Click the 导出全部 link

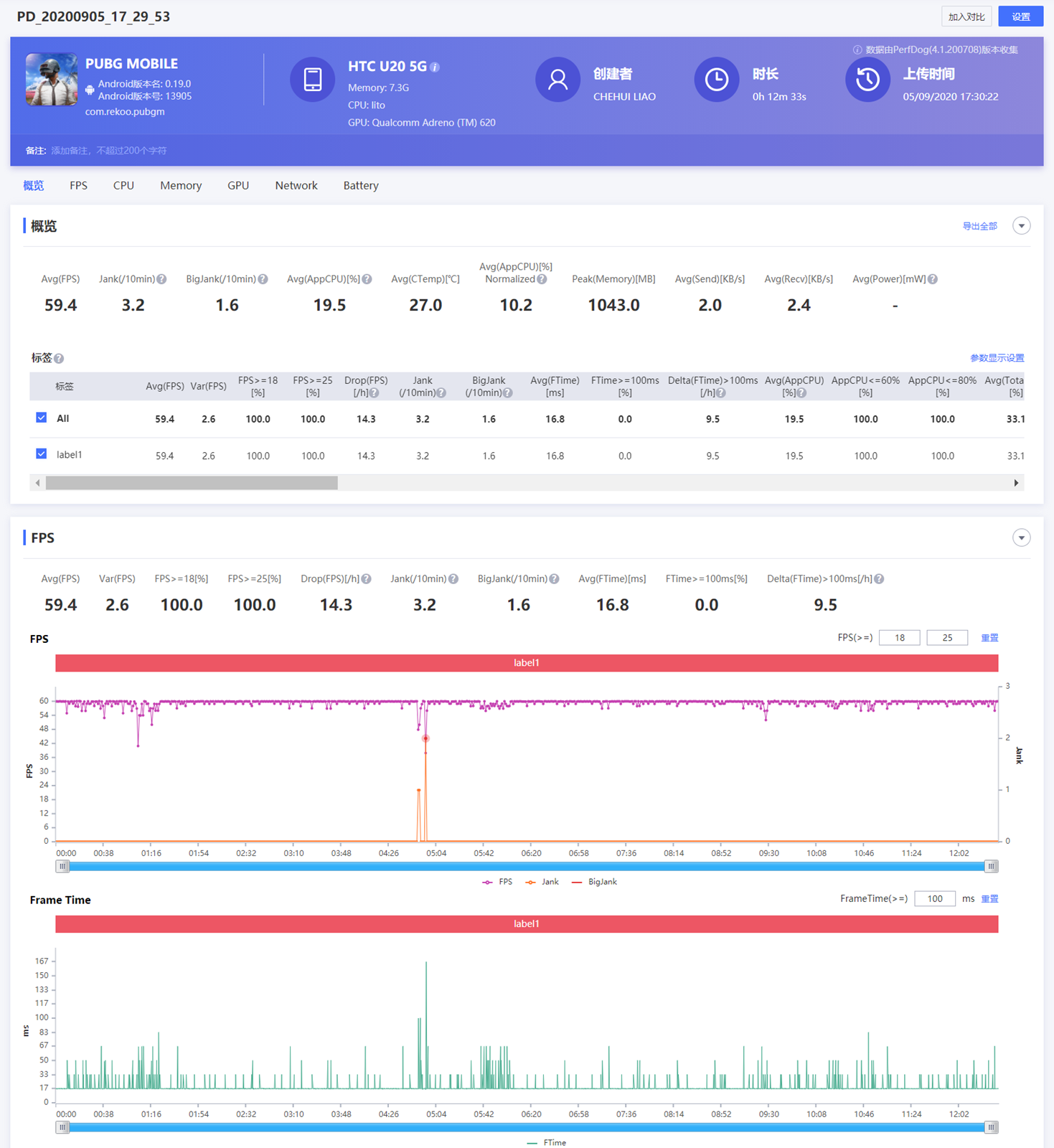click(979, 226)
